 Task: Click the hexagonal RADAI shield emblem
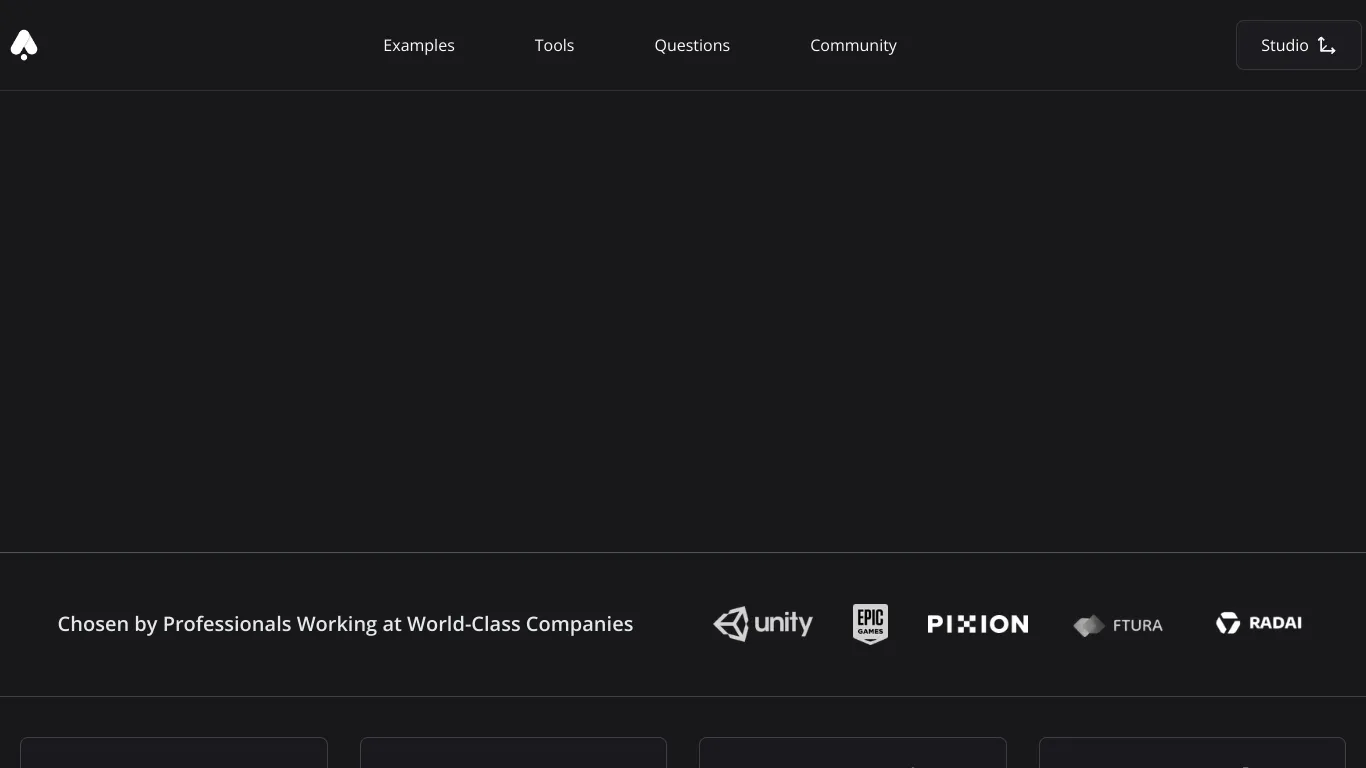coord(1227,623)
